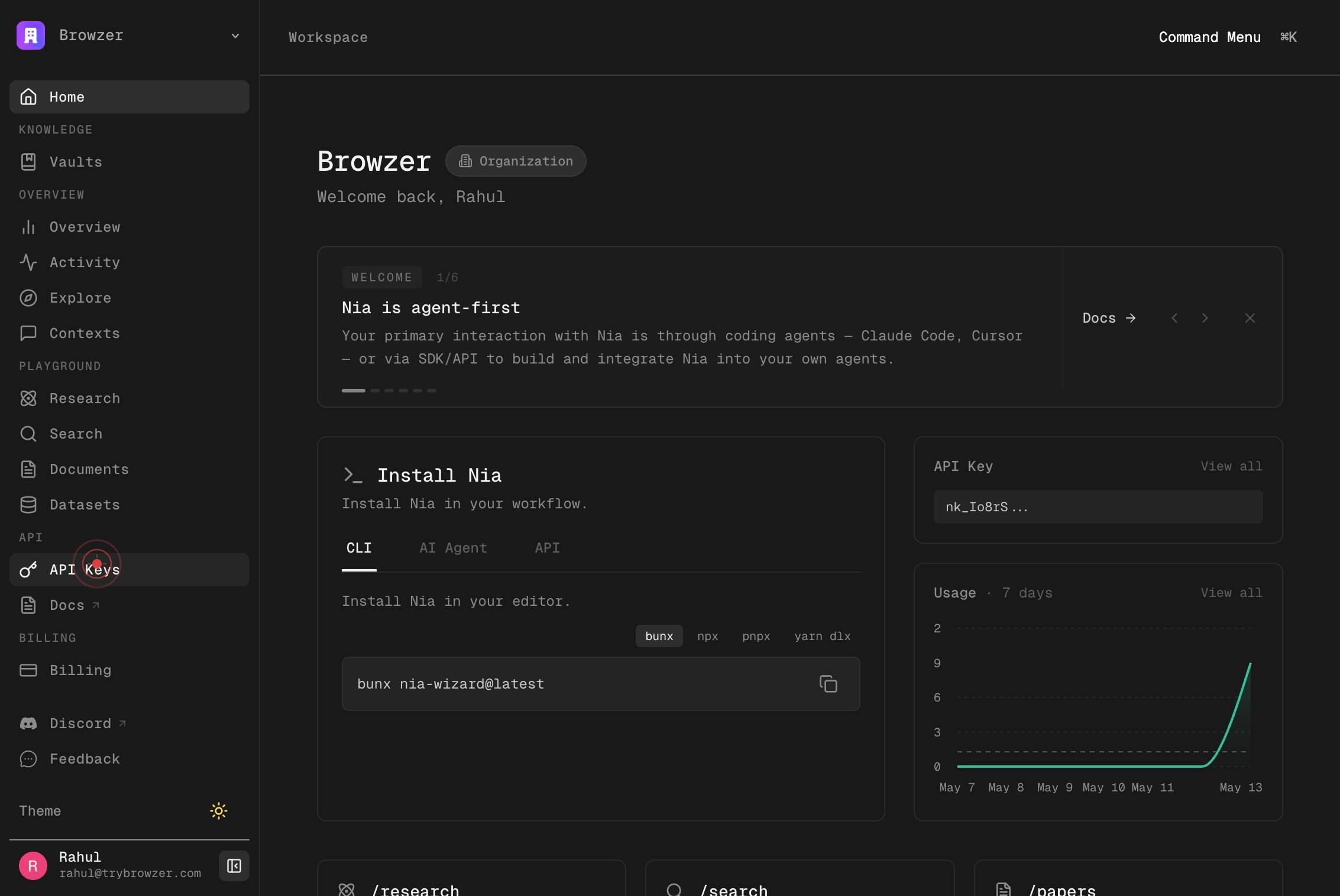Screen dimensions: 1340x896
Task: Click the Organization badge
Action: (x=516, y=161)
